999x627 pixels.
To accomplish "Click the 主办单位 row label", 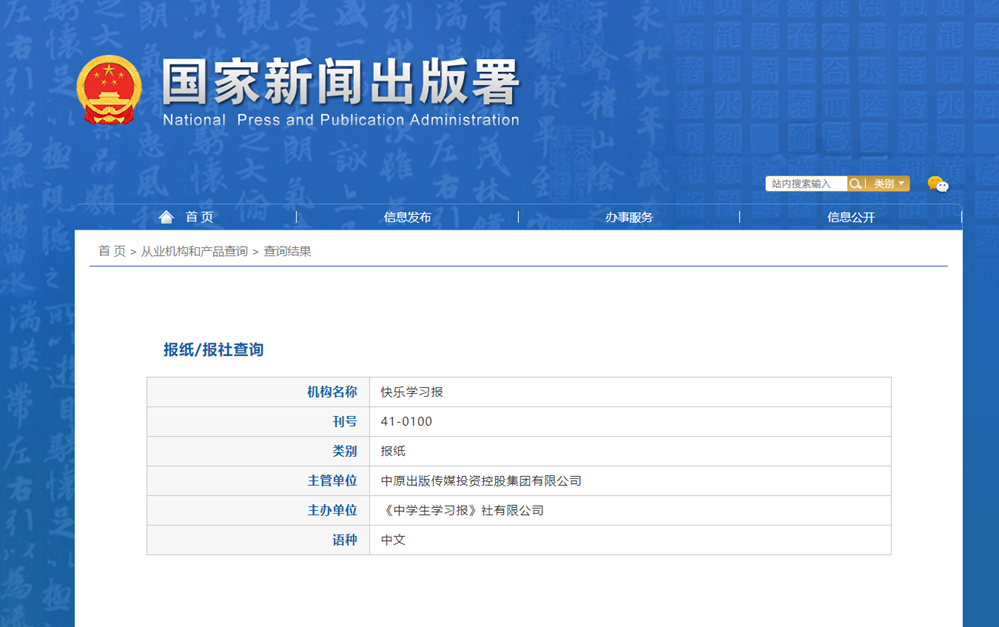I will click(332, 510).
